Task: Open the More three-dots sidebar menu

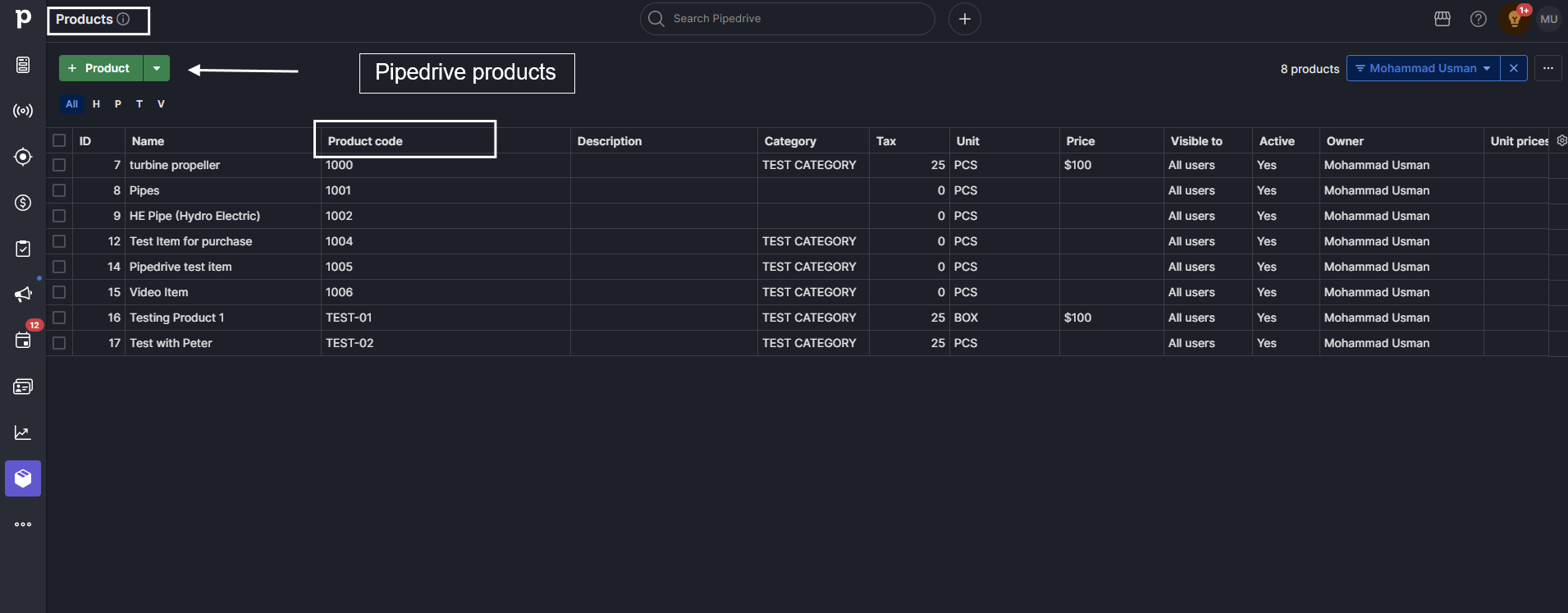Action: (x=23, y=524)
